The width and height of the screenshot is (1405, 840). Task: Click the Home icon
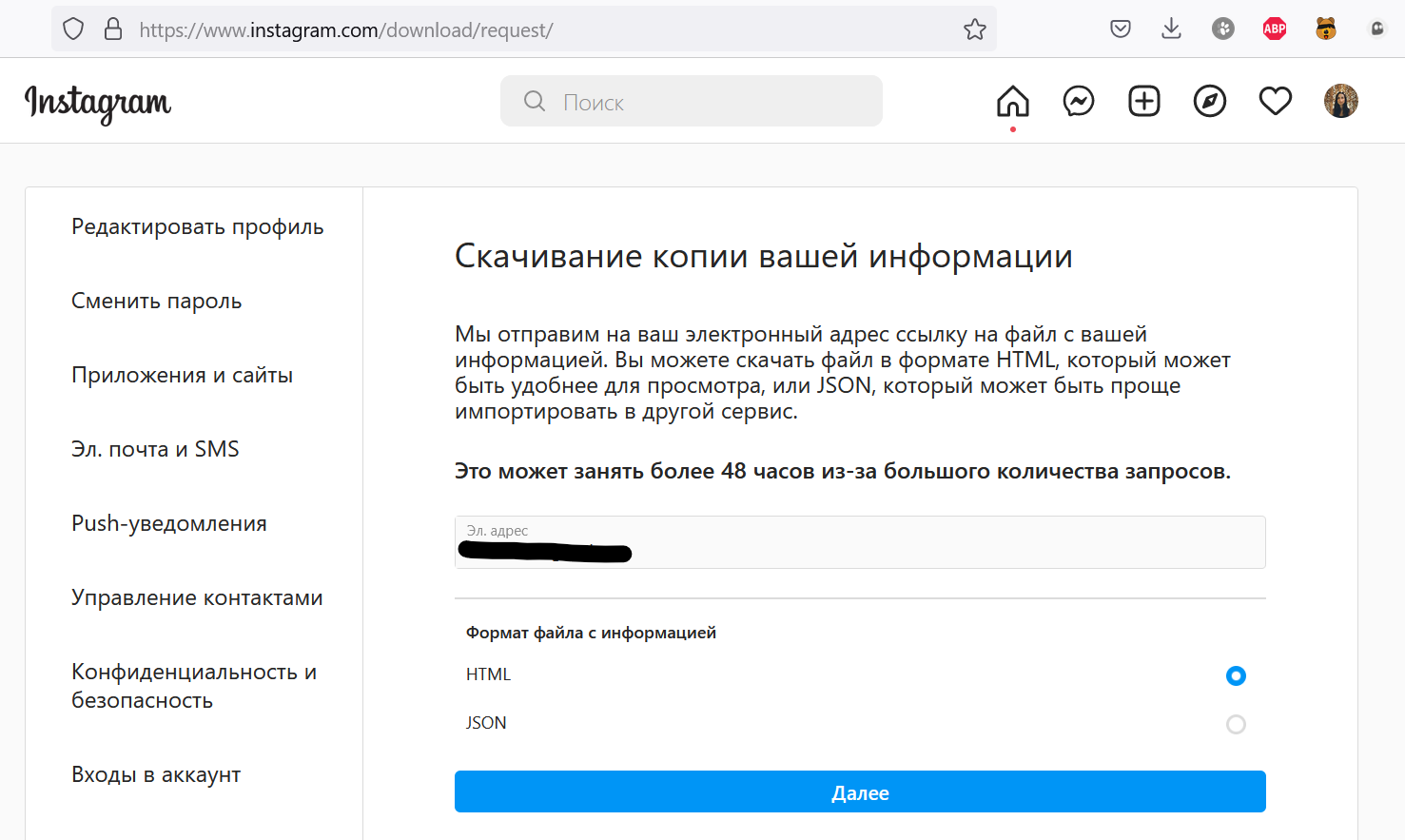click(1012, 100)
